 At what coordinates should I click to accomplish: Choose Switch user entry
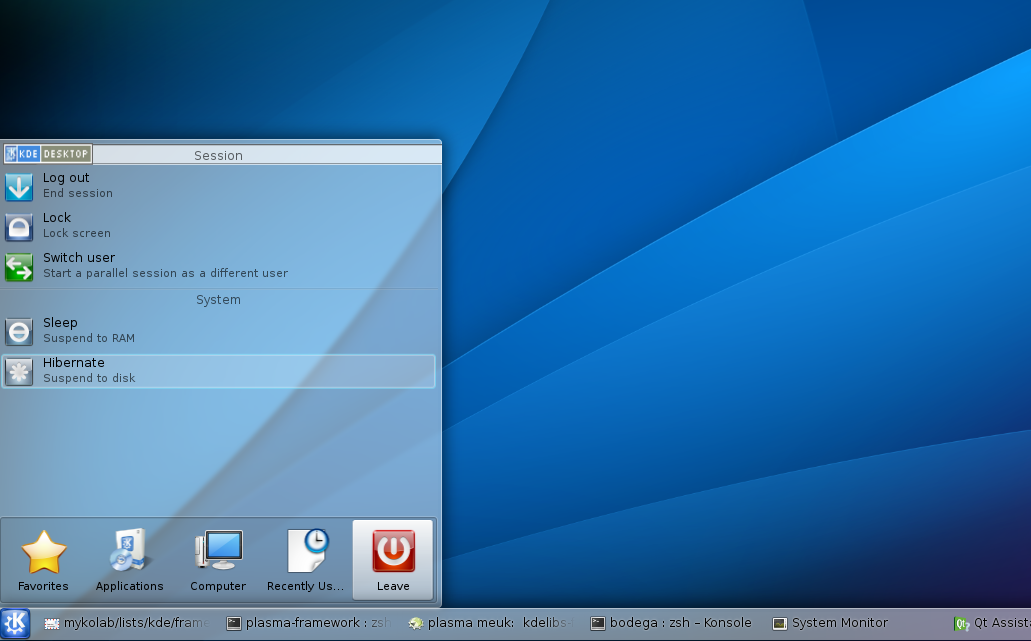click(x=219, y=266)
